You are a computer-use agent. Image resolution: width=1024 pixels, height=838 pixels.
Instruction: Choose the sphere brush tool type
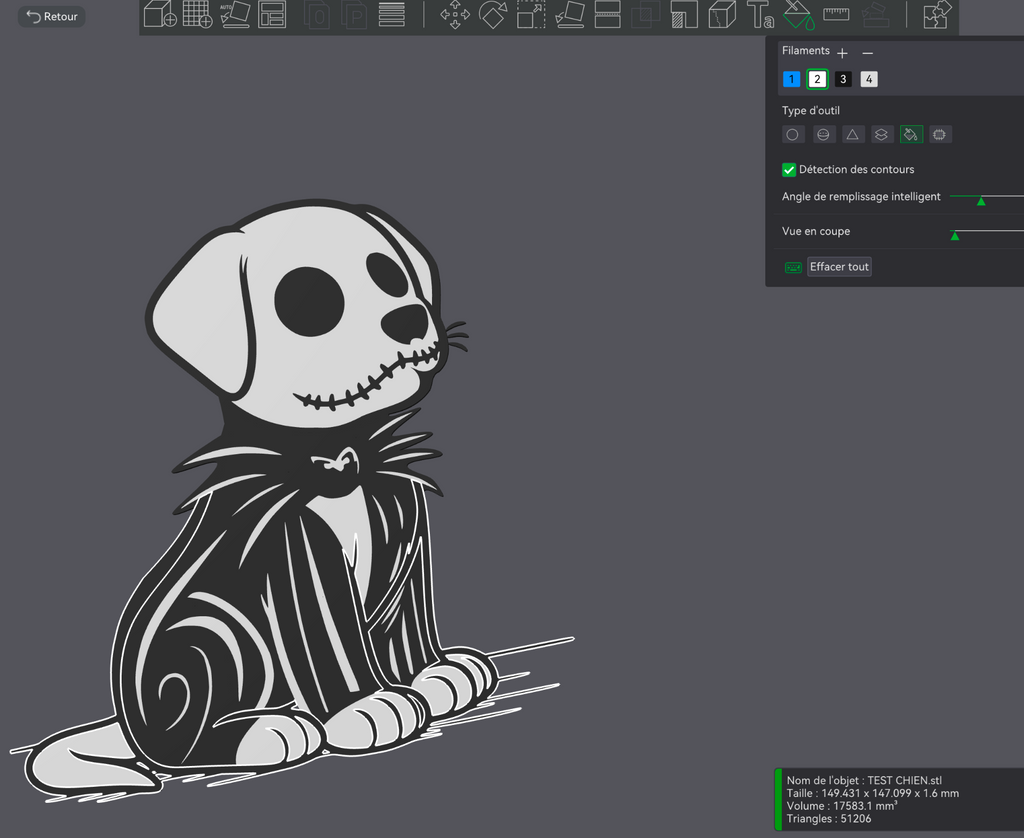click(x=823, y=135)
